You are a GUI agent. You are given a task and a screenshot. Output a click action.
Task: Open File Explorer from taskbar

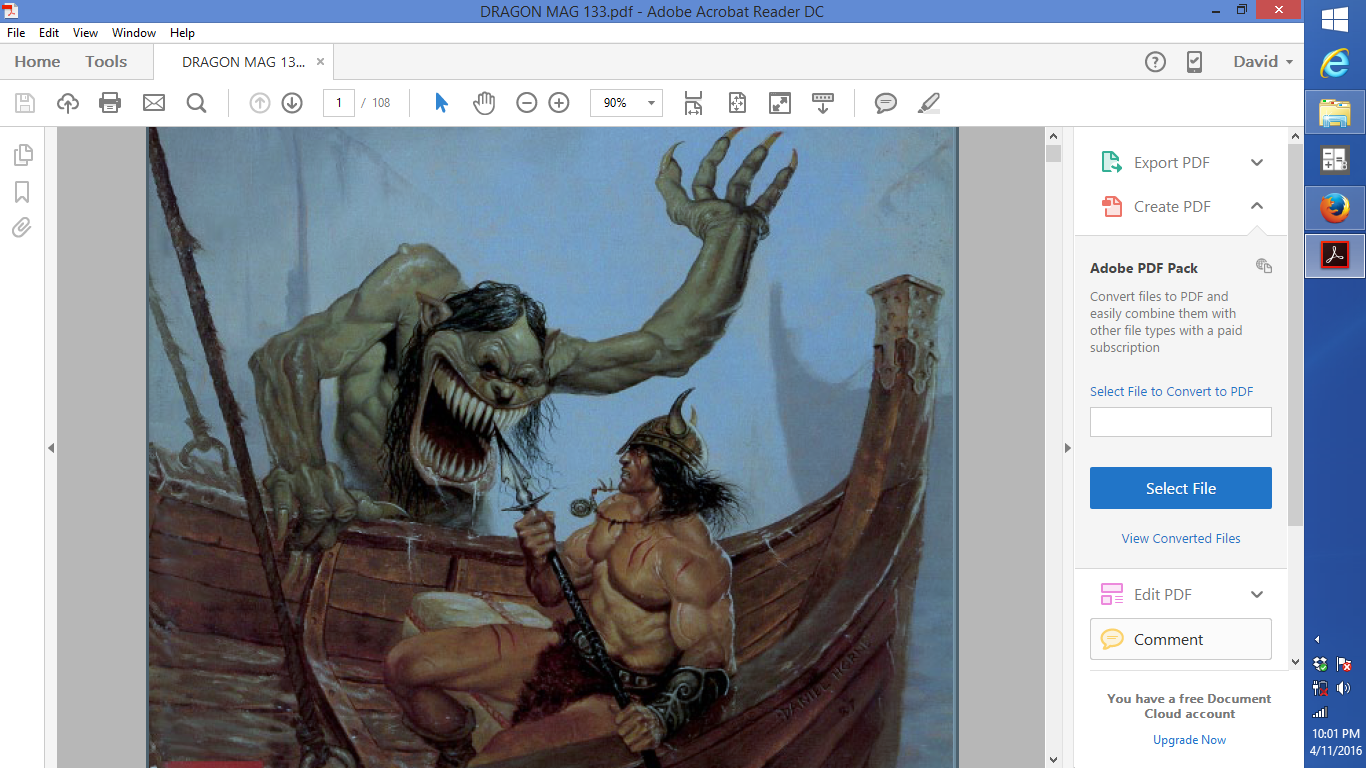click(x=1335, y=112)
